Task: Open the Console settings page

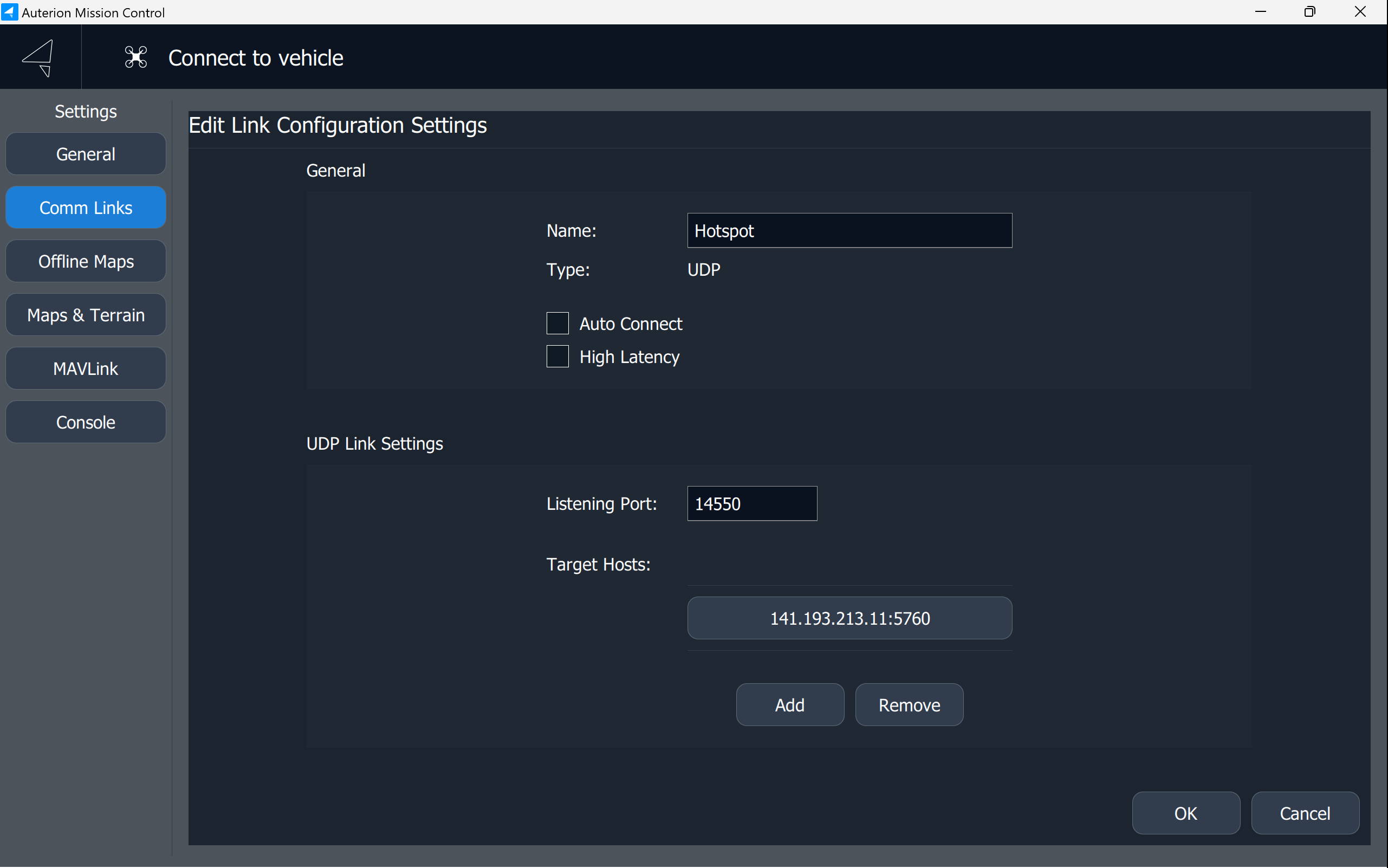Action: tap(86, 422)
